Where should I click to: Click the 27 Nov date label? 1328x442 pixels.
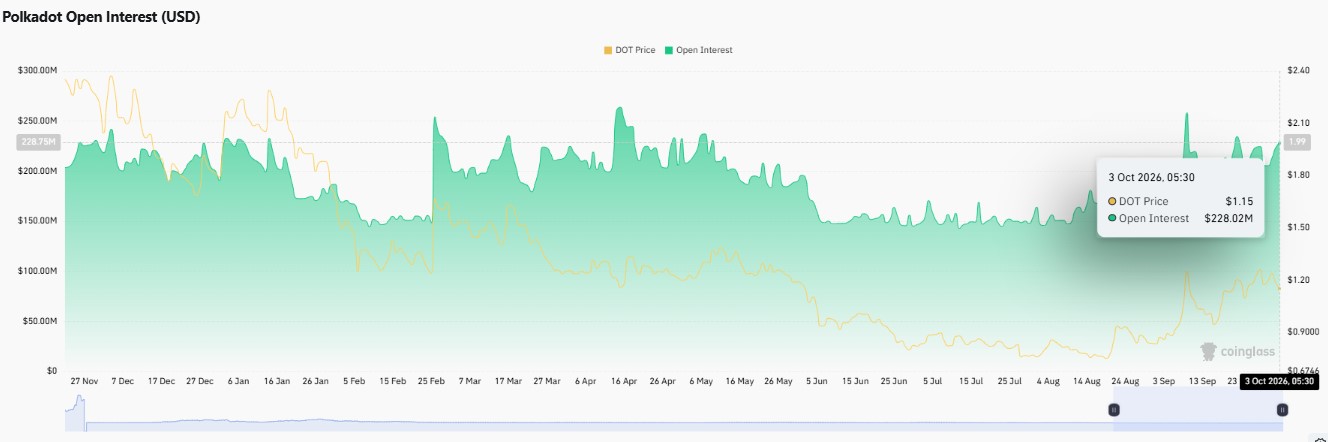coord(85,382)
